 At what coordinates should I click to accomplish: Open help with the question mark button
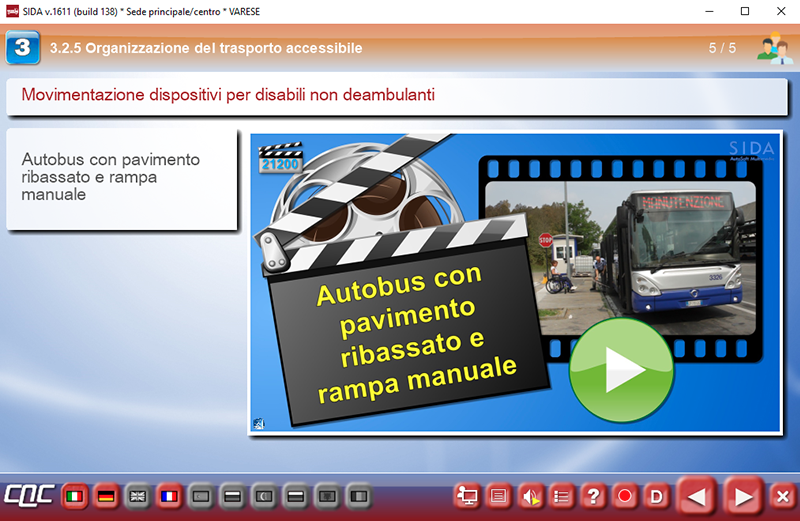click(594, 496)
